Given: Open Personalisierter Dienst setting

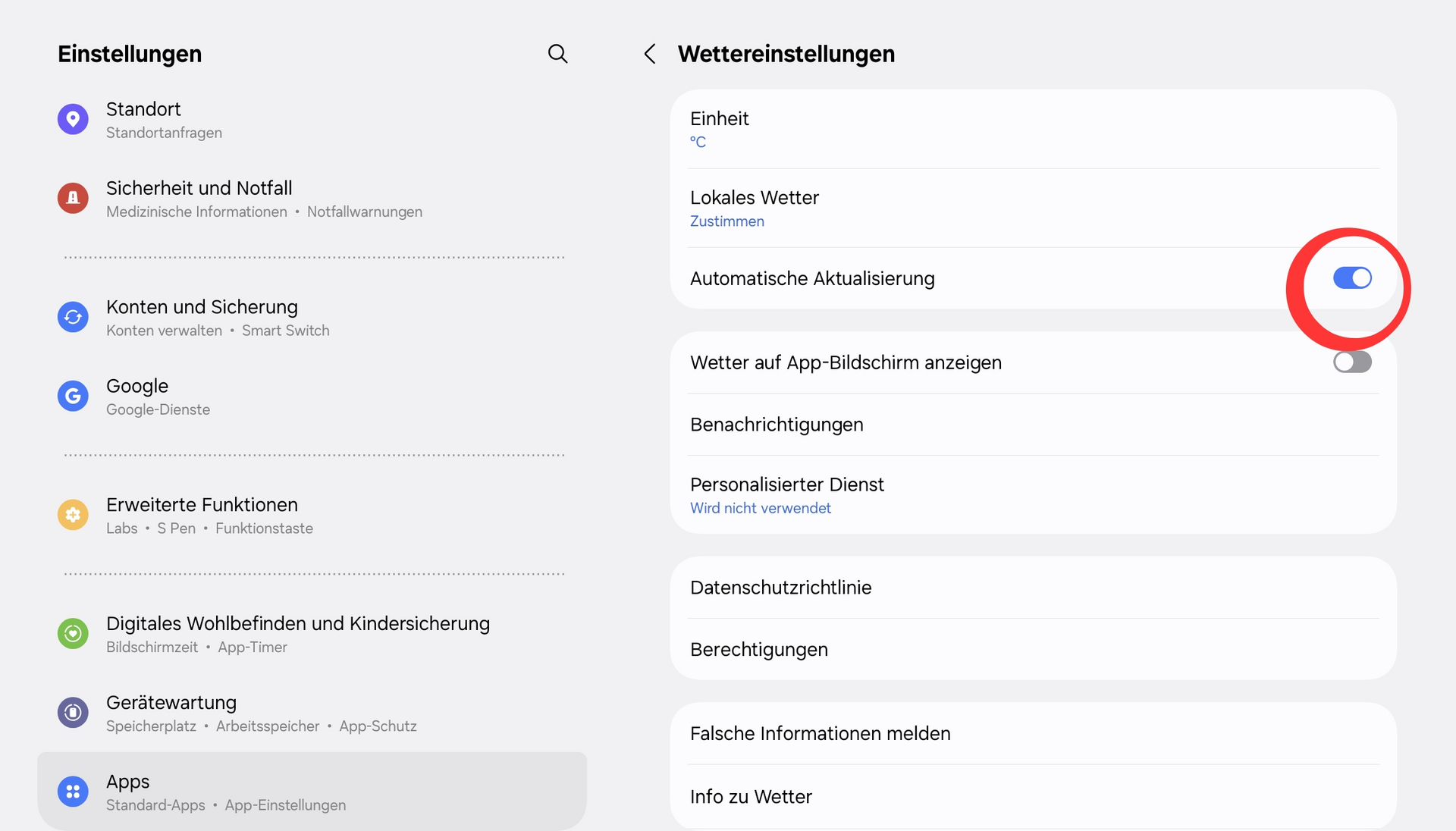Looking at the screenshot, I should coord(1033,495).
